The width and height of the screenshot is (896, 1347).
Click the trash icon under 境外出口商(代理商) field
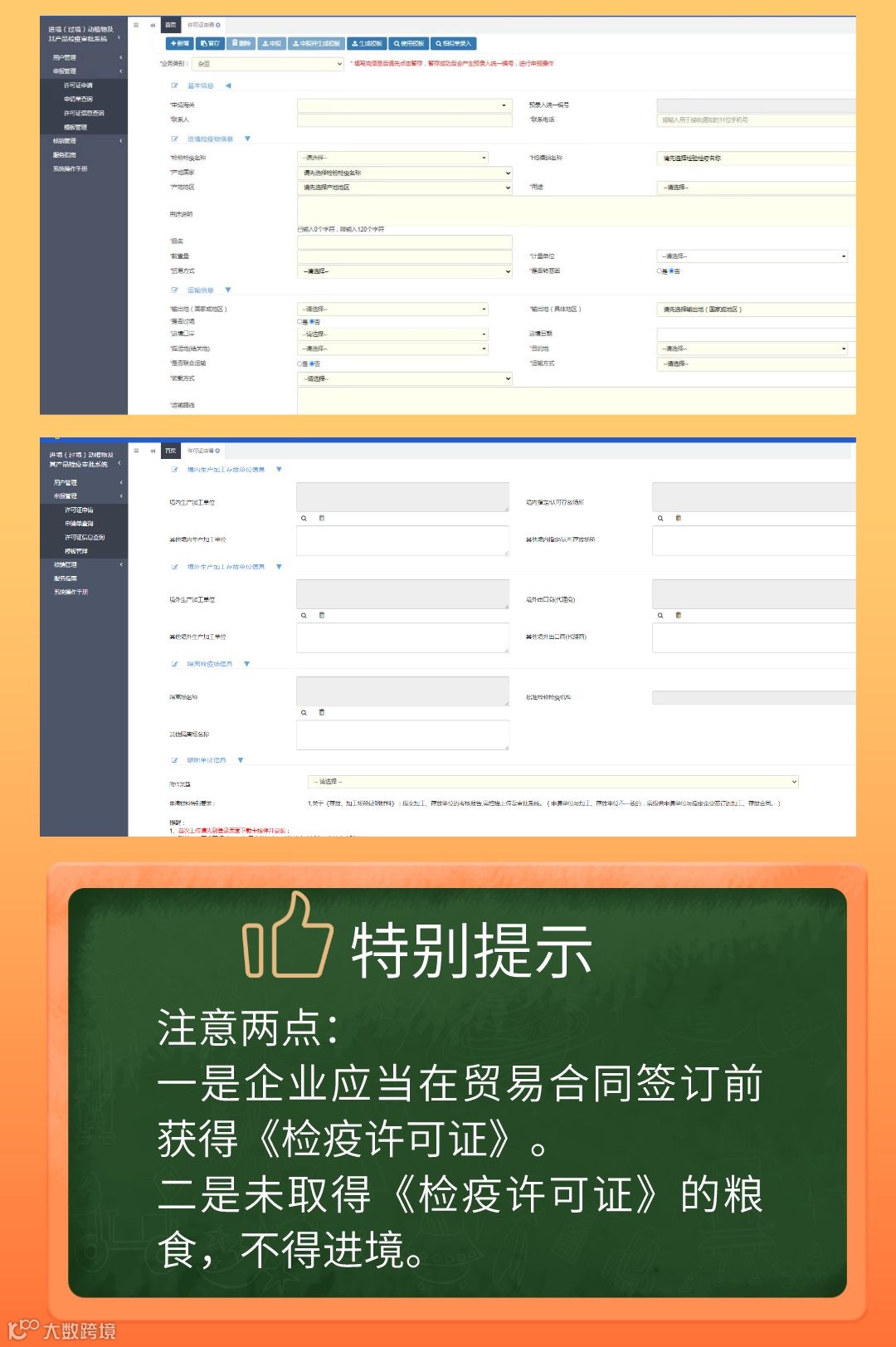678,615
